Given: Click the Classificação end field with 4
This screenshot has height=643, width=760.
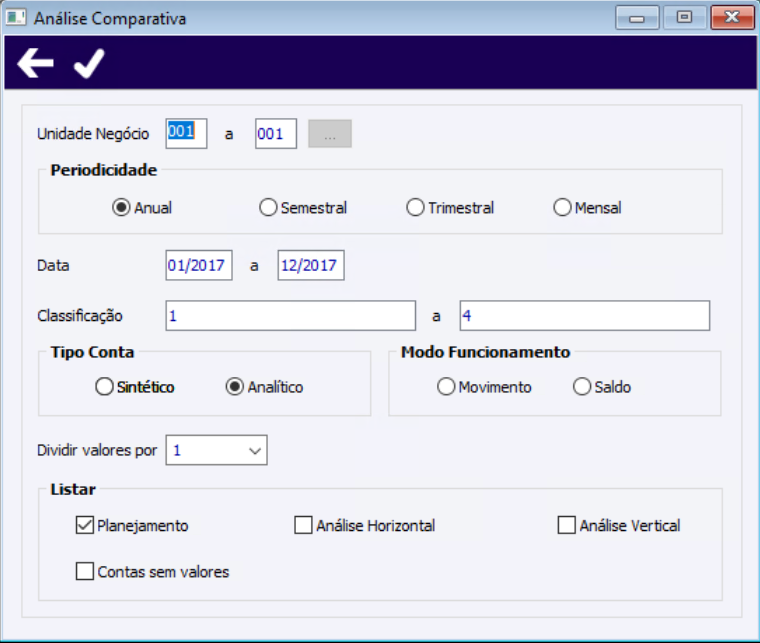Looking at the screenshot, I should coord(585,315).
